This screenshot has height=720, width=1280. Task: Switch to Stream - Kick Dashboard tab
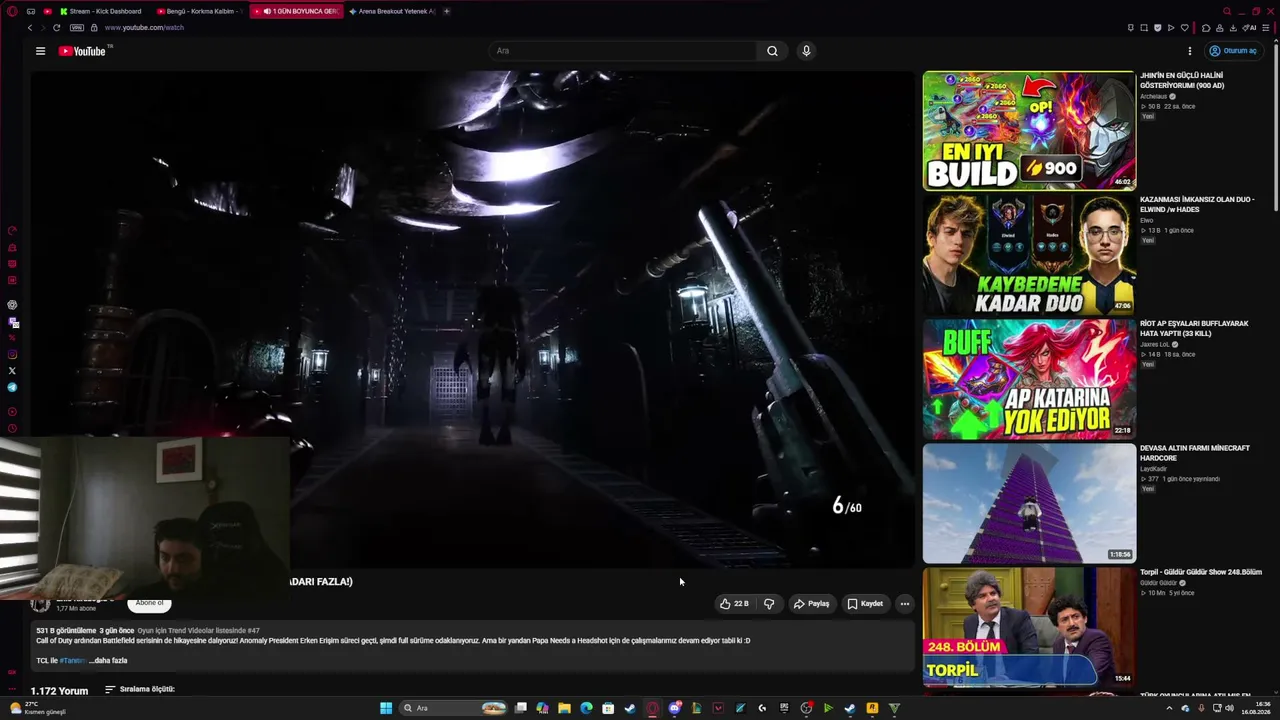[101, 11]
